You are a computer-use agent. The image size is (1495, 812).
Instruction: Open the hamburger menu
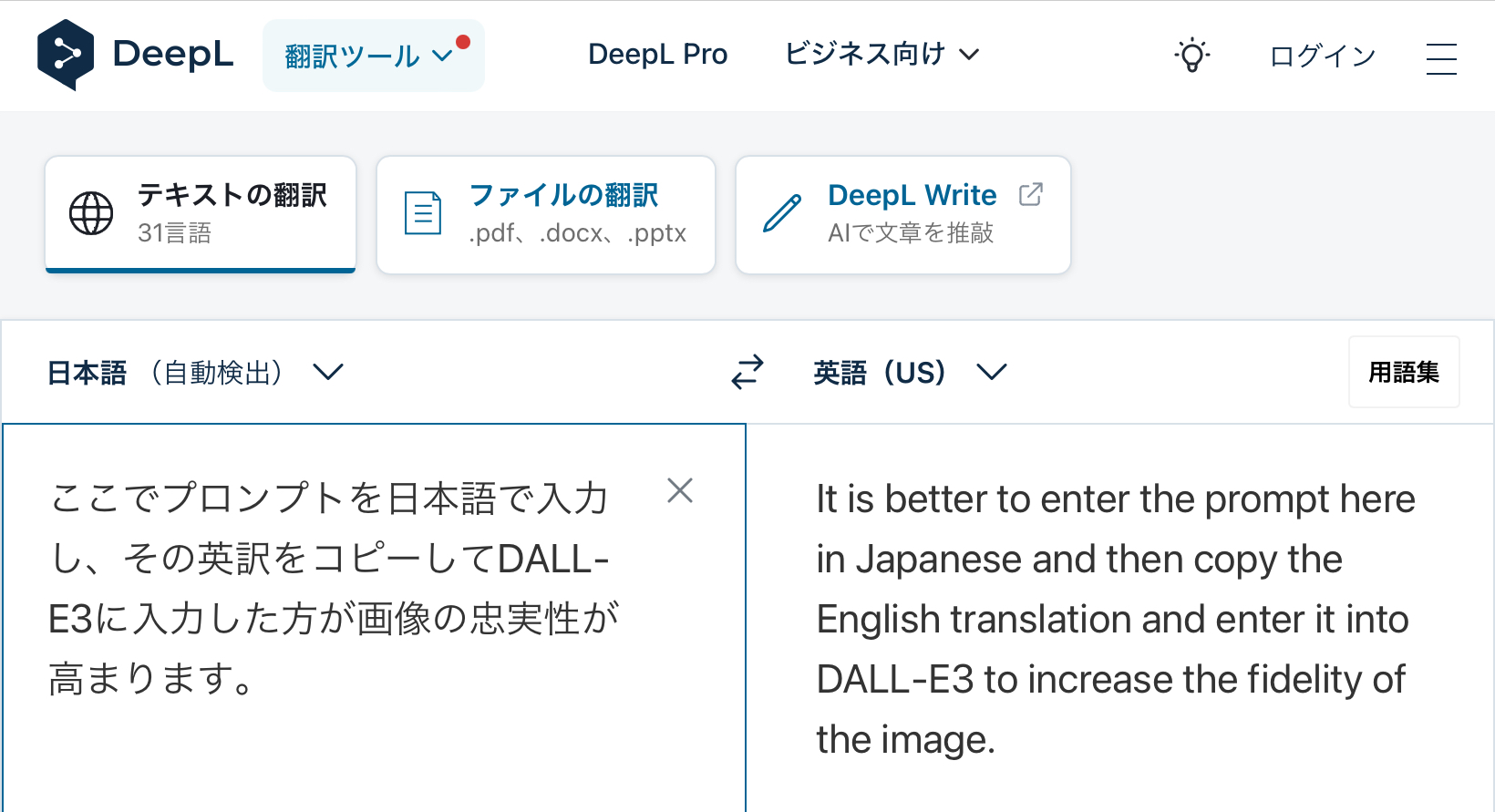coord(1441,58)
